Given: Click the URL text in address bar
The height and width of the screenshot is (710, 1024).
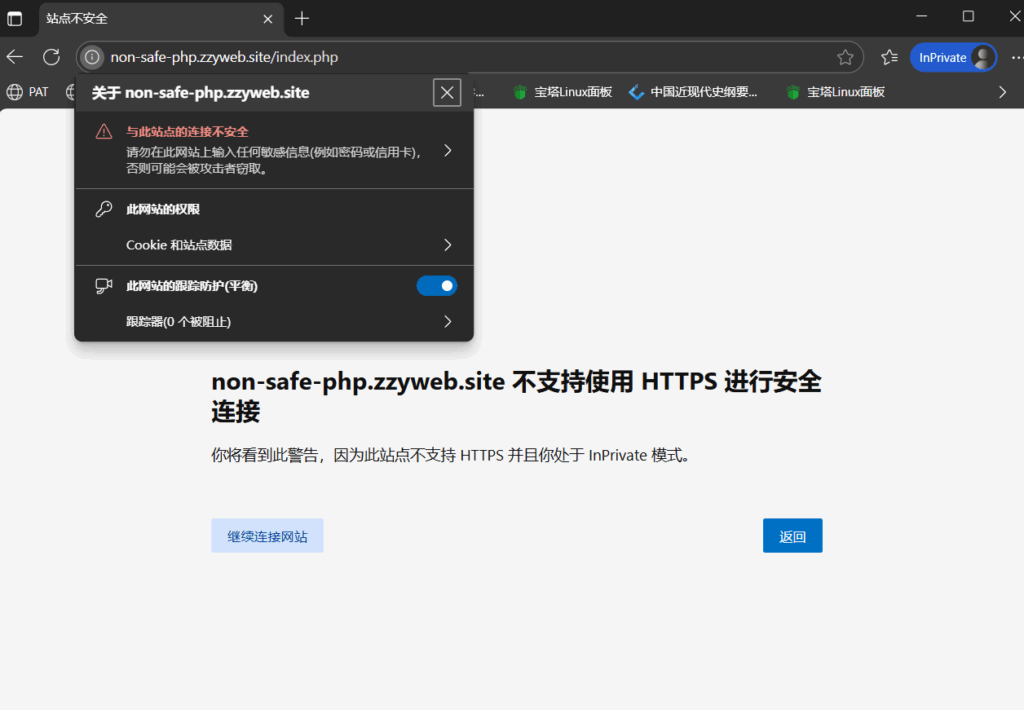Looking at the screenshot, I should coord(224,57).
